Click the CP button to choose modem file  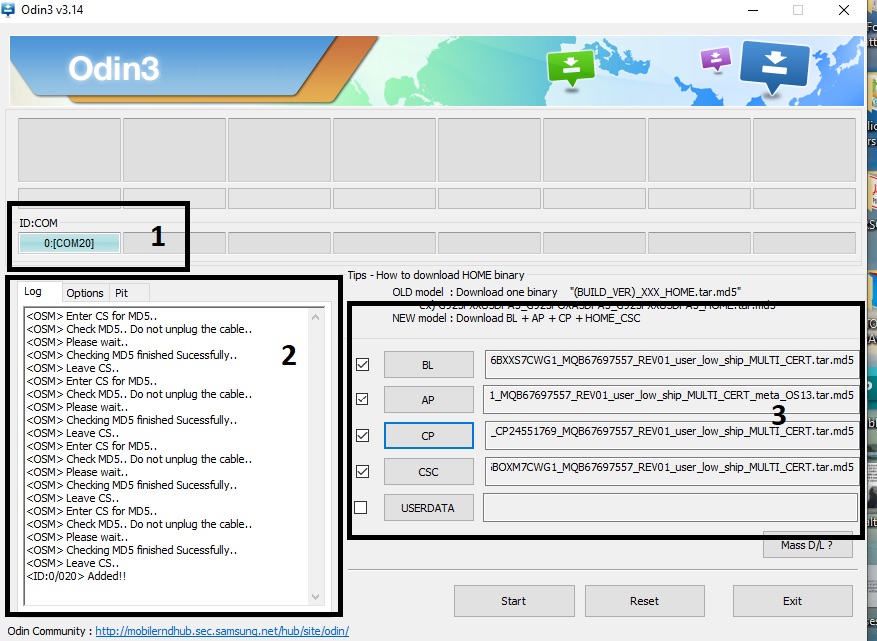click(428, 436)
